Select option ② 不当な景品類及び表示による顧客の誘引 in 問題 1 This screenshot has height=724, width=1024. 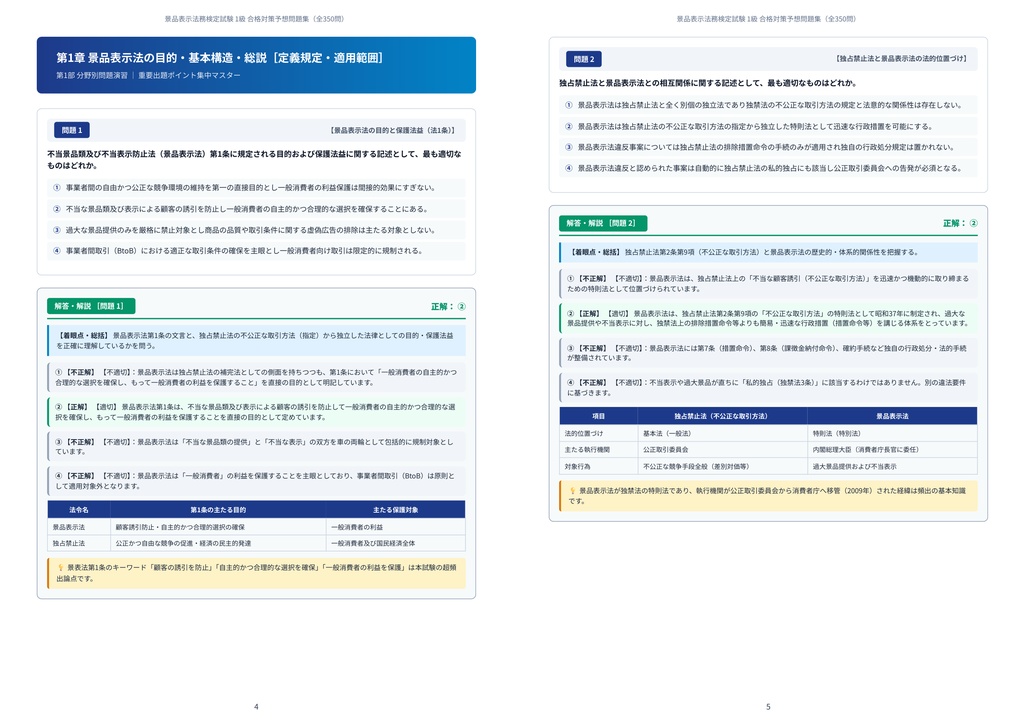tap(256, 209)
